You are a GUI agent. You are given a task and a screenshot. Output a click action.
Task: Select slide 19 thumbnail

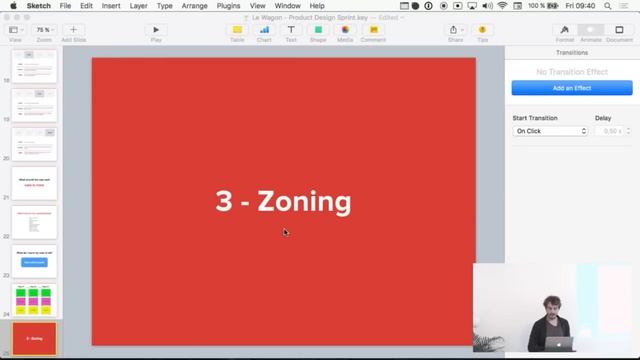click(x=34, y=105)
